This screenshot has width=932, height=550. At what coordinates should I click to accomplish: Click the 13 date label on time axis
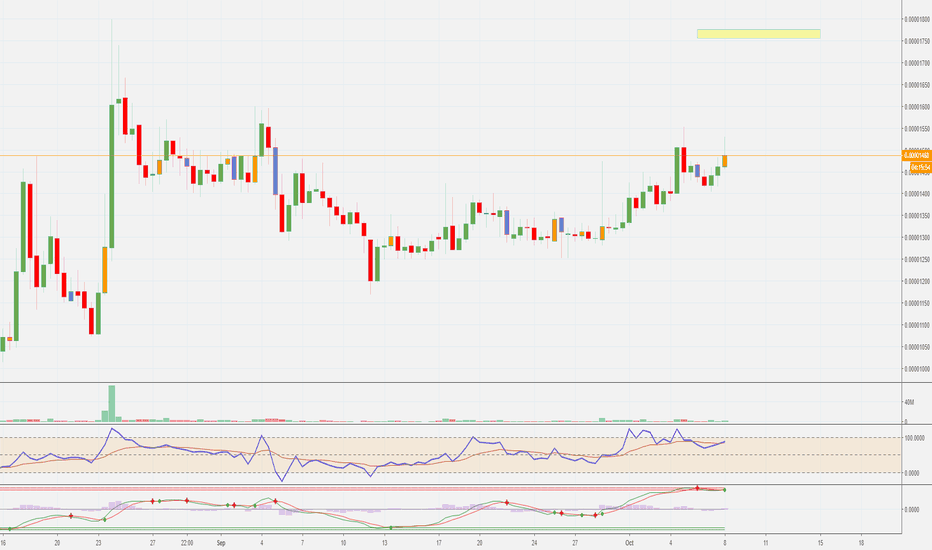click(x=385, y=543)
